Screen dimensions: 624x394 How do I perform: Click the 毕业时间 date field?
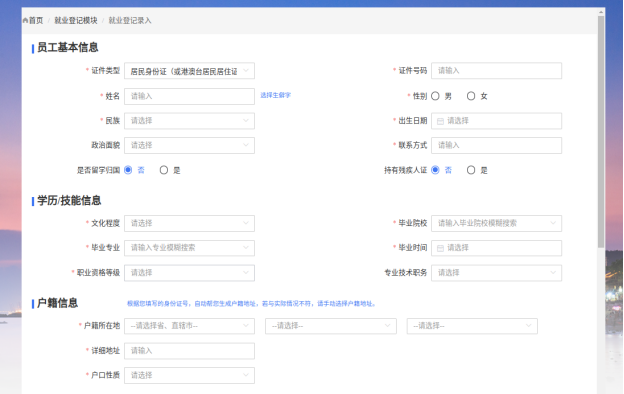[x=496, y=248]
